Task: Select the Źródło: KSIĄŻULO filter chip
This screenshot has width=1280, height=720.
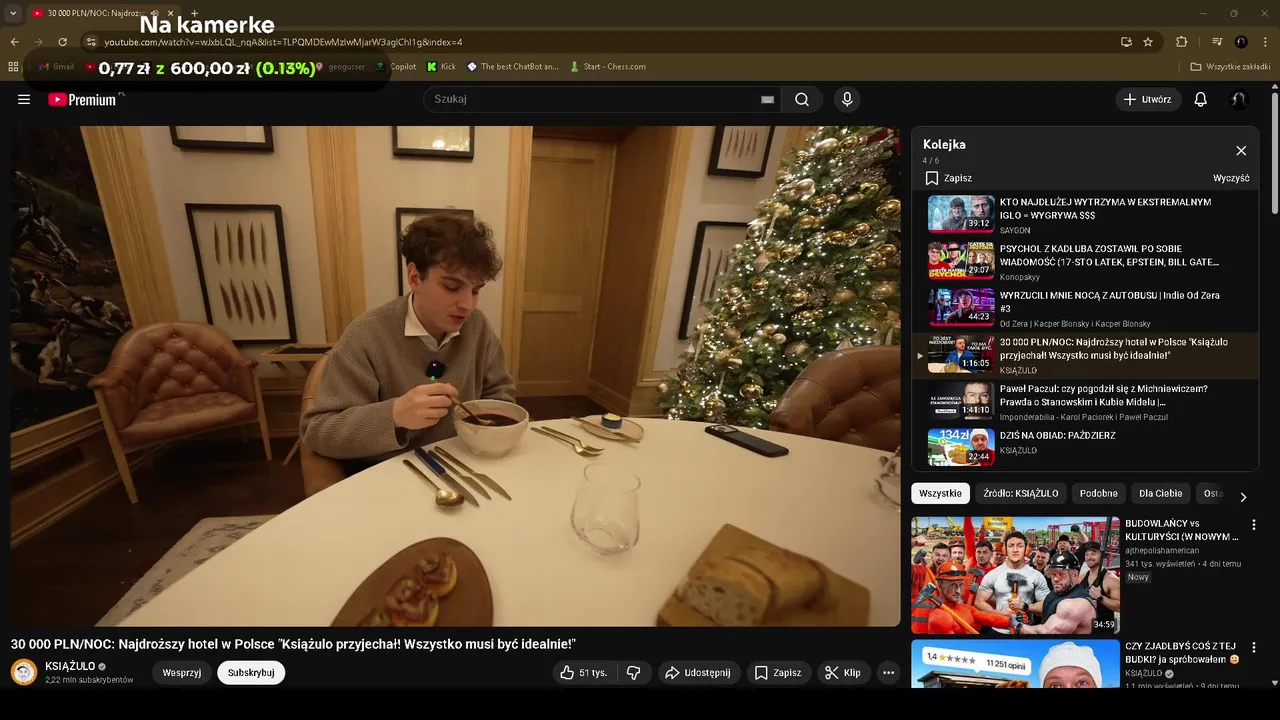Action: tap(1020, 493)
